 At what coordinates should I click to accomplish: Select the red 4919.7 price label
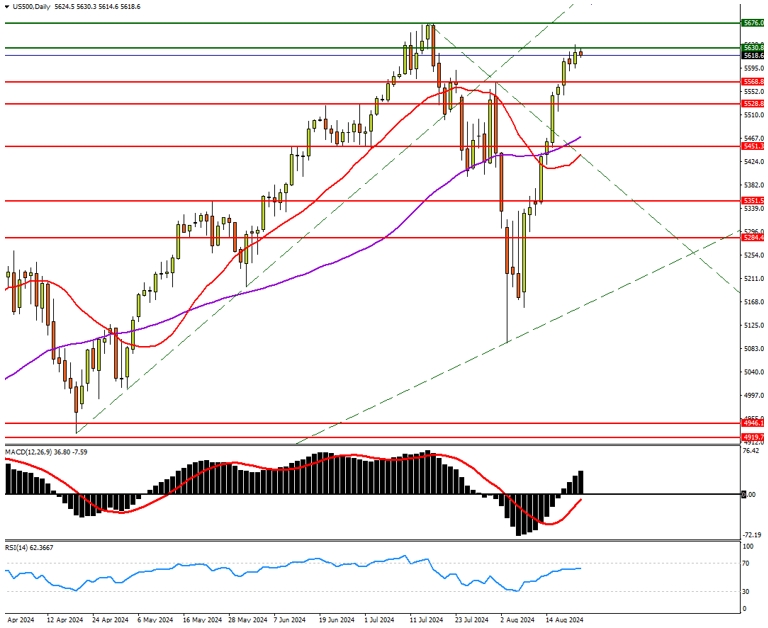coord(753,437)
